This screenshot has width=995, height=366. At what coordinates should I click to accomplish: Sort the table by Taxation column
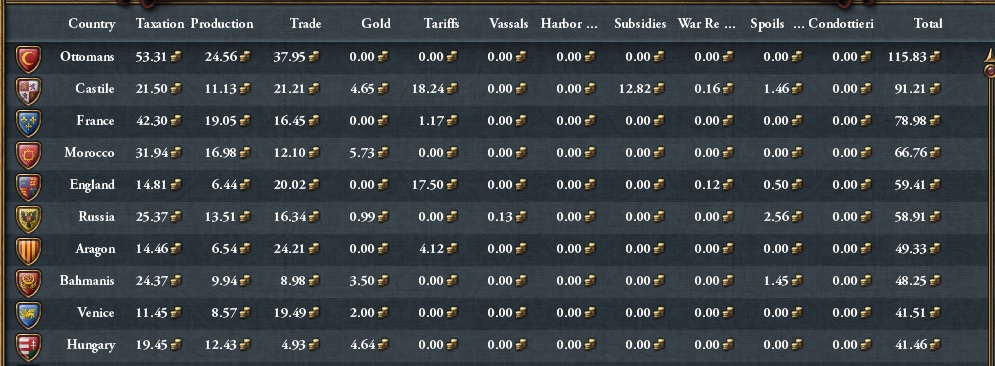(159, 24)
